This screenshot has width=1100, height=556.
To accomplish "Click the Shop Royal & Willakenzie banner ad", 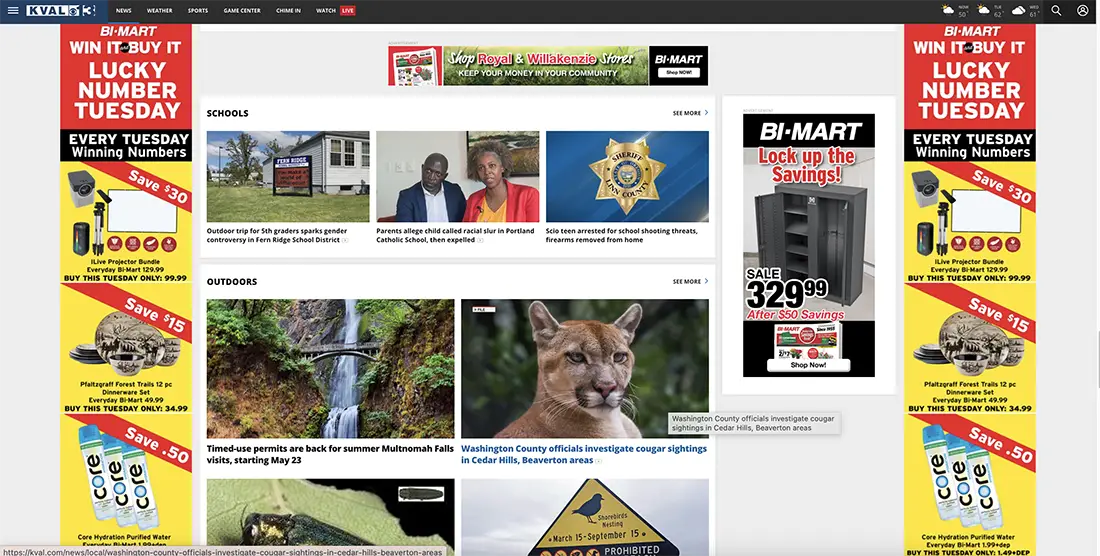I will pos(548,66).
